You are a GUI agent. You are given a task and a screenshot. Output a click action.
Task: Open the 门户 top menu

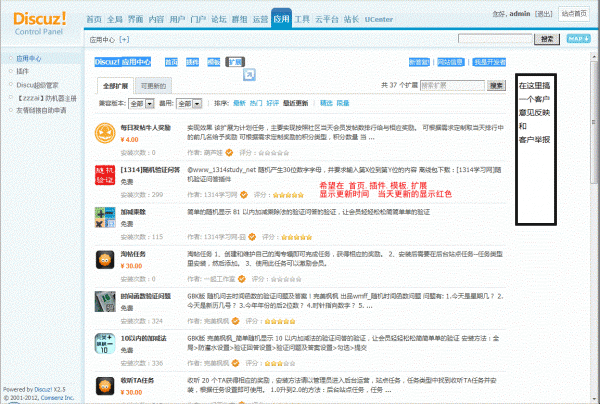click(198, 19)
